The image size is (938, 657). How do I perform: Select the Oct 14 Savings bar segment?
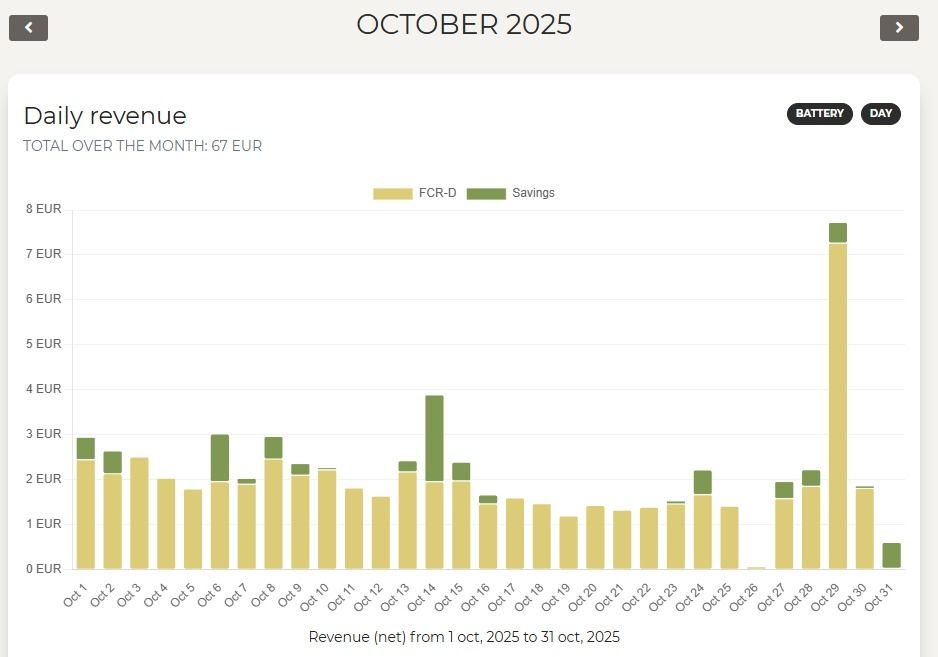[434, 438]
